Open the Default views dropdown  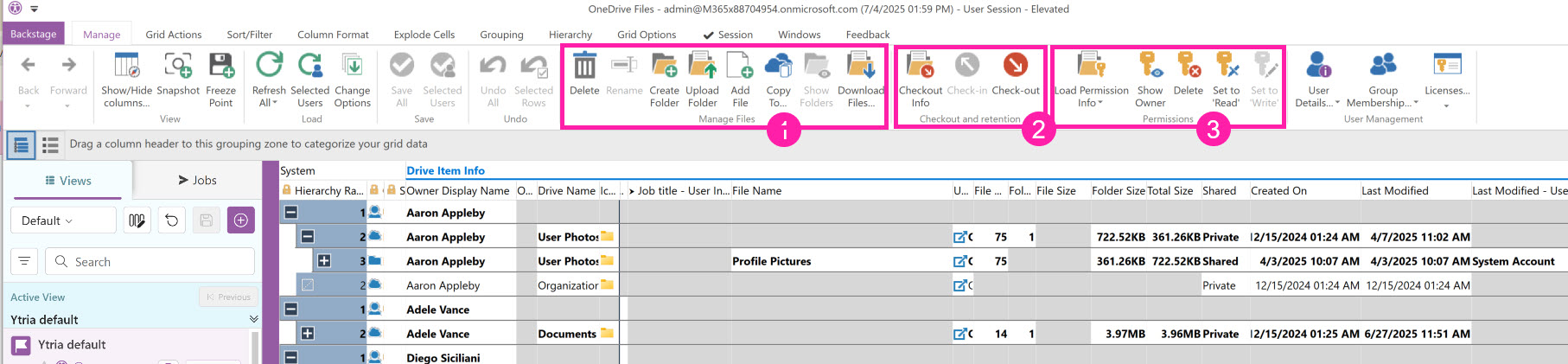(63, 220)
